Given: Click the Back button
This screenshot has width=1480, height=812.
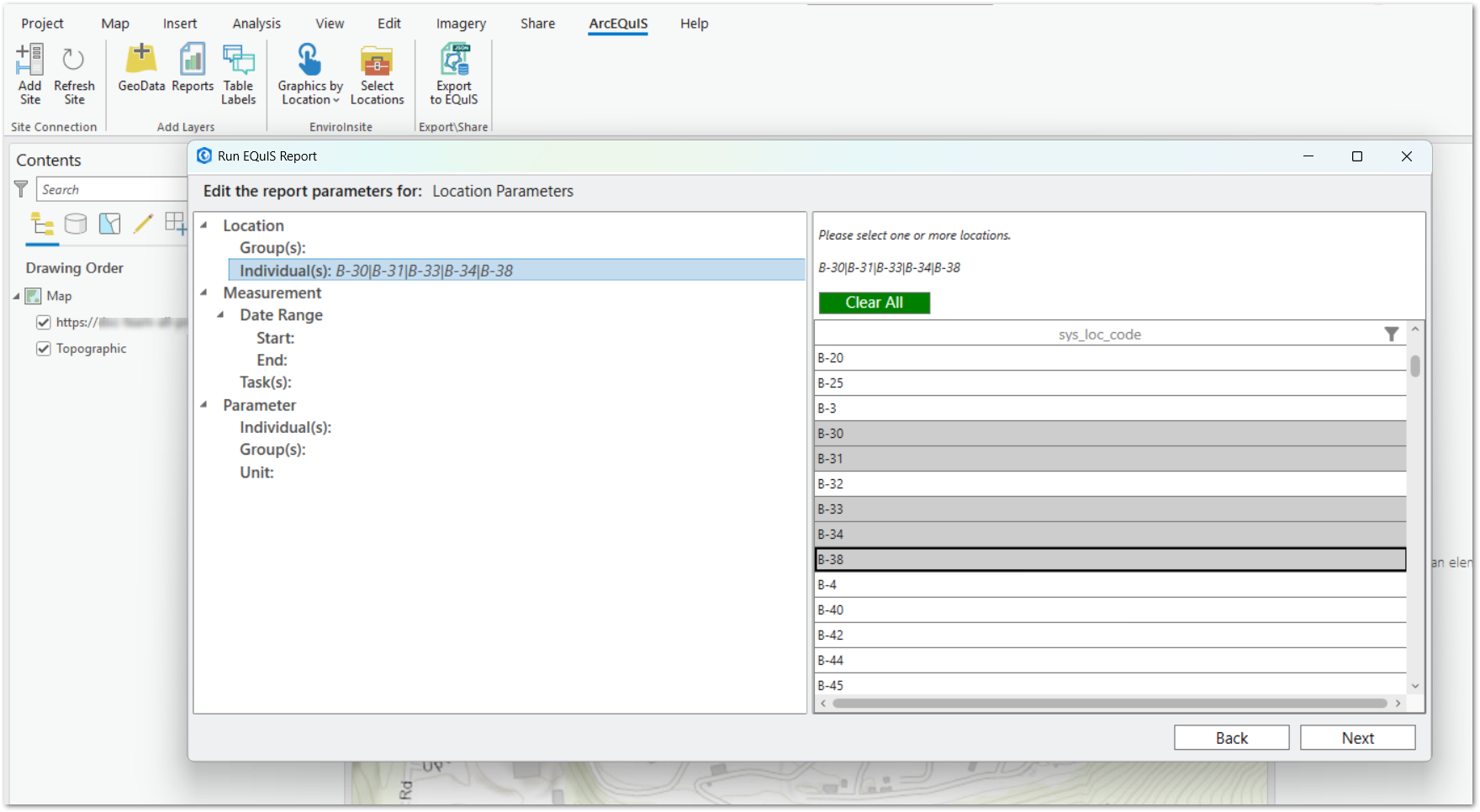Looking at the screenshot, I should (x=1232, y=738).
